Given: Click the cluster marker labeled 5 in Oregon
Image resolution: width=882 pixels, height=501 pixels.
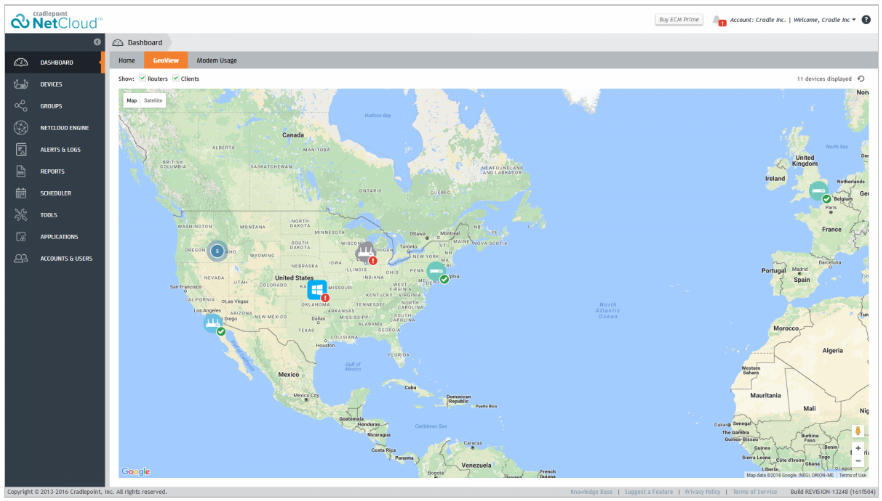Looking at the screenshot, I should (x=217, y=251).
